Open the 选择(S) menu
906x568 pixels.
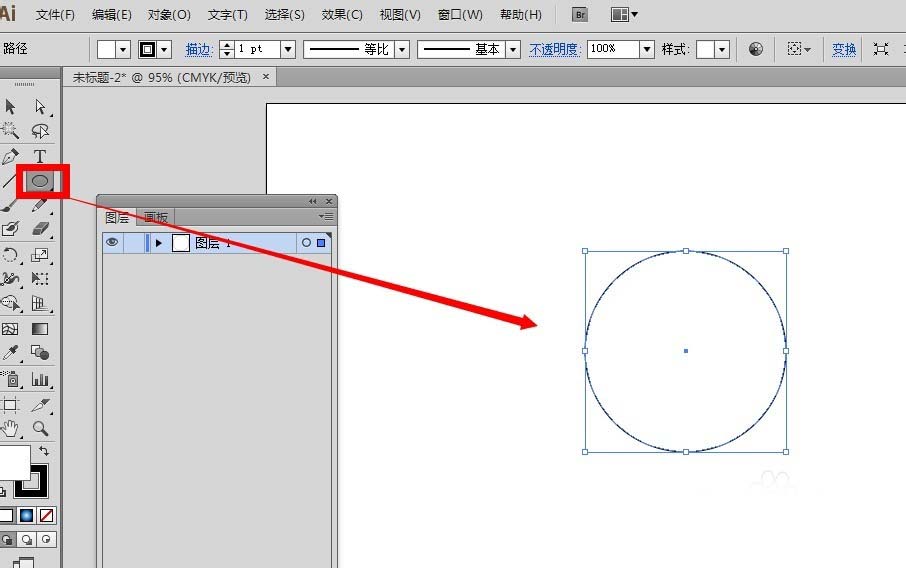click(284, 14)
